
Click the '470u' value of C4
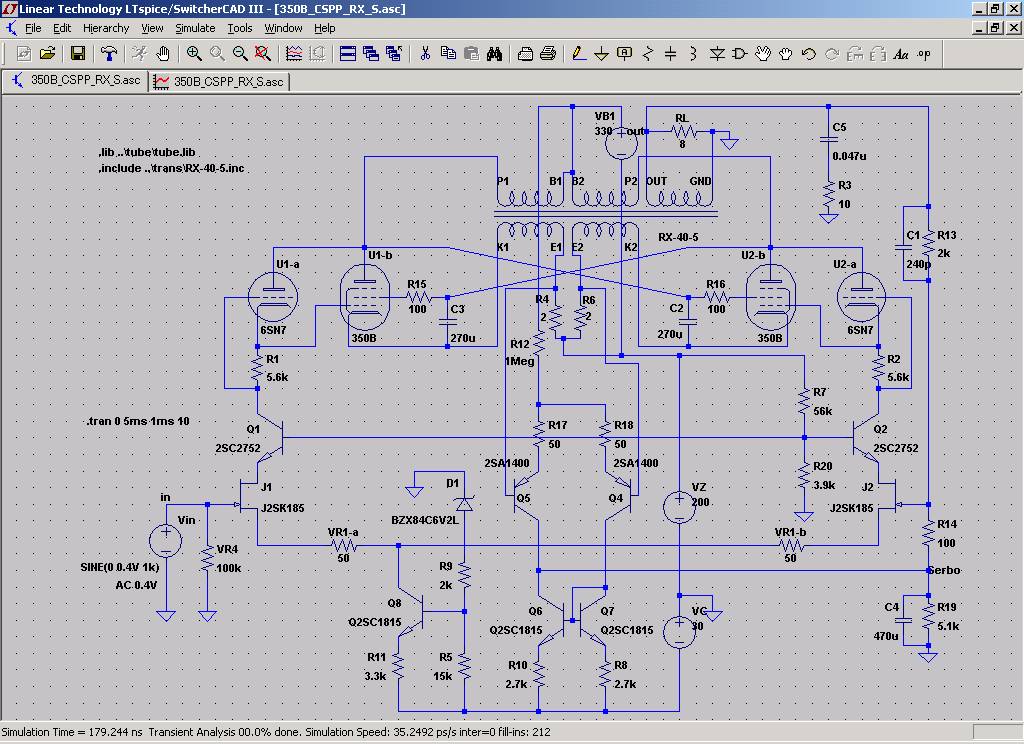(886, 636)
